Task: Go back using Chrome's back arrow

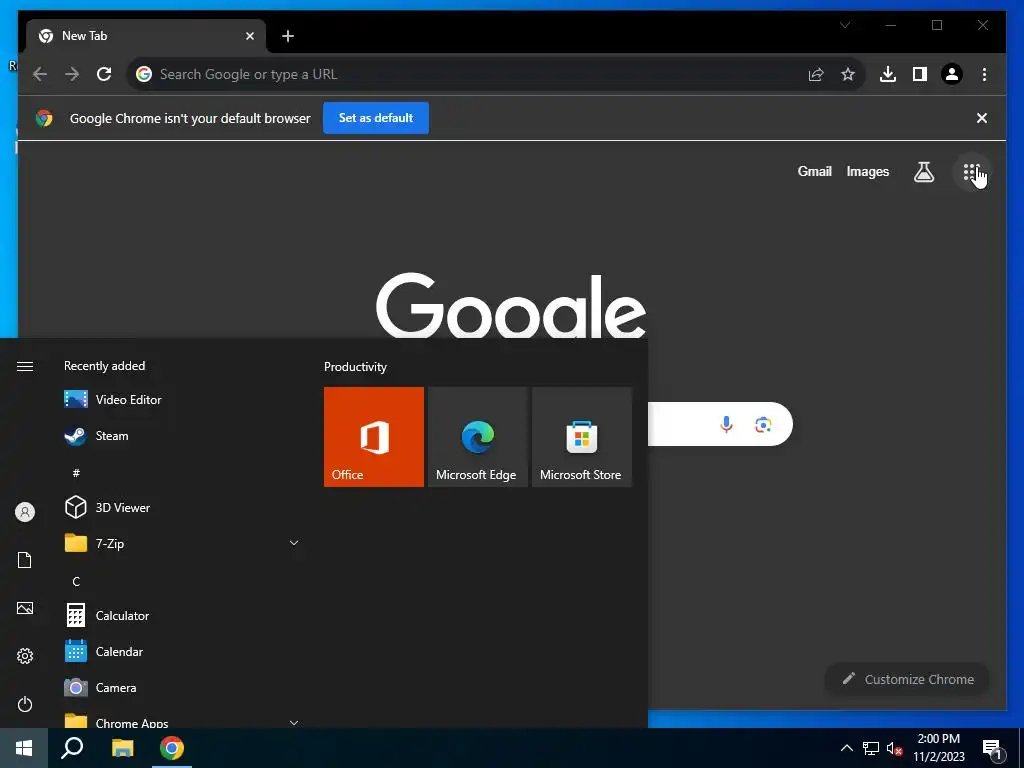Action: 40,74
